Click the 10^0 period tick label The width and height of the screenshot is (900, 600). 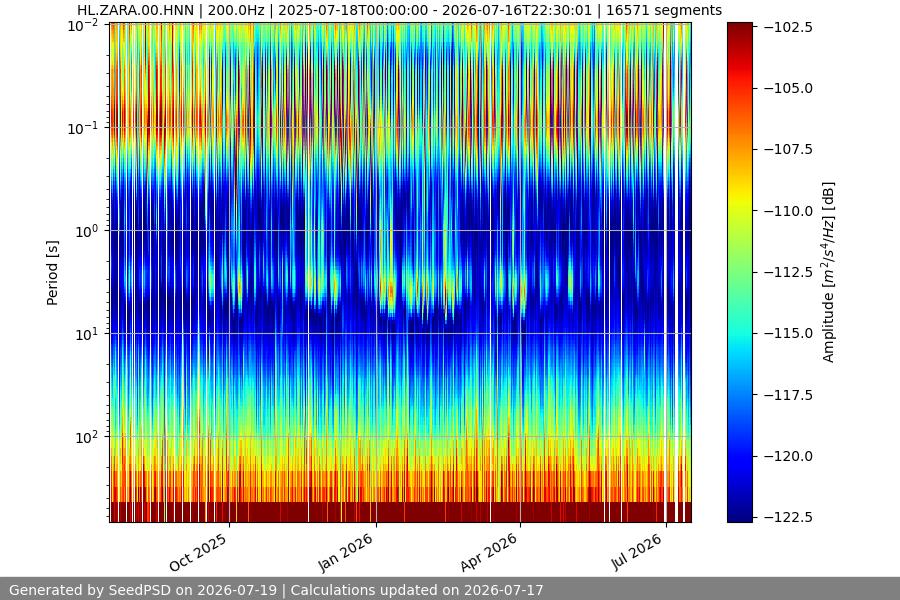click(x=87, y=231)
